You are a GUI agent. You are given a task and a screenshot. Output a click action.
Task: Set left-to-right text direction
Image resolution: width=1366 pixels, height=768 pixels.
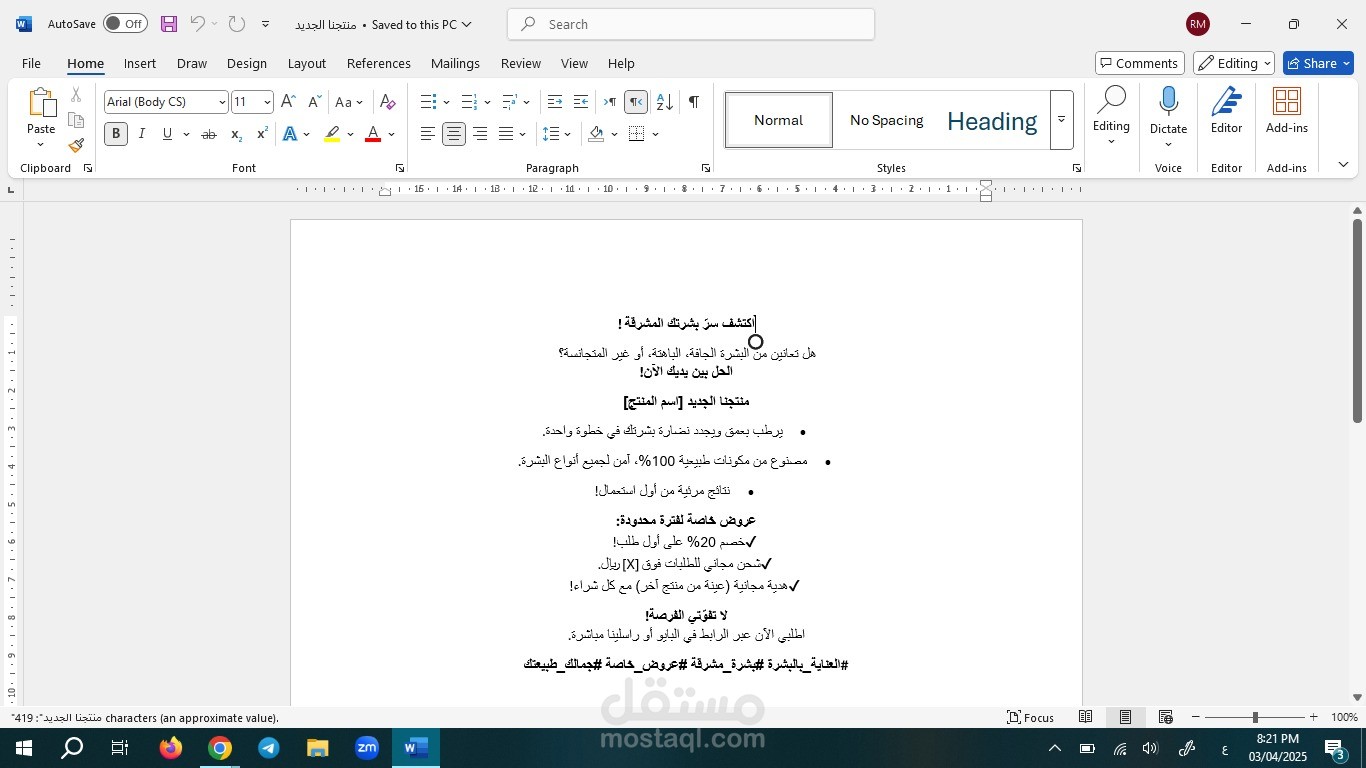click(x=610, y=102)
